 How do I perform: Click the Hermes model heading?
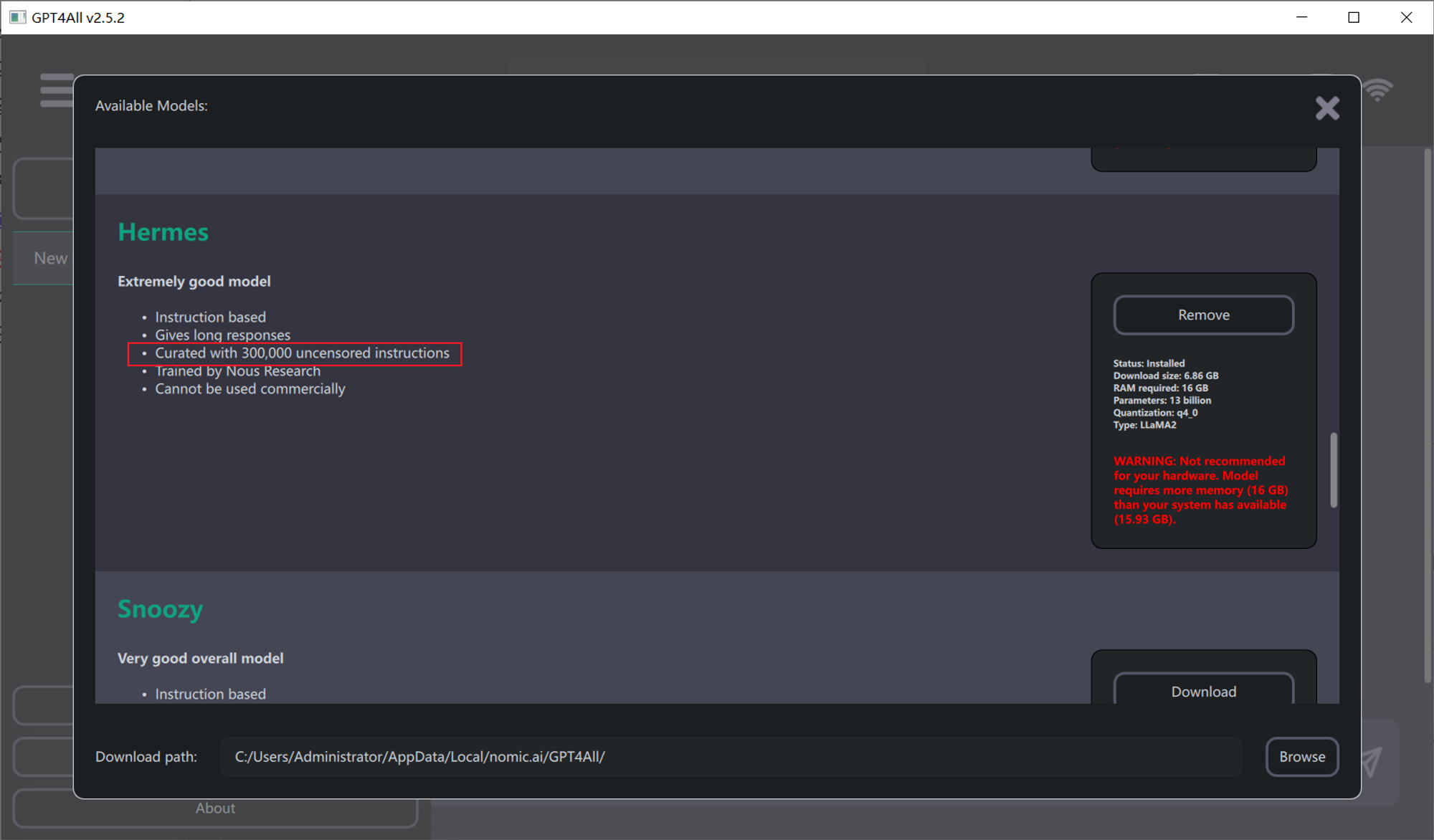(x=163, y=232)
